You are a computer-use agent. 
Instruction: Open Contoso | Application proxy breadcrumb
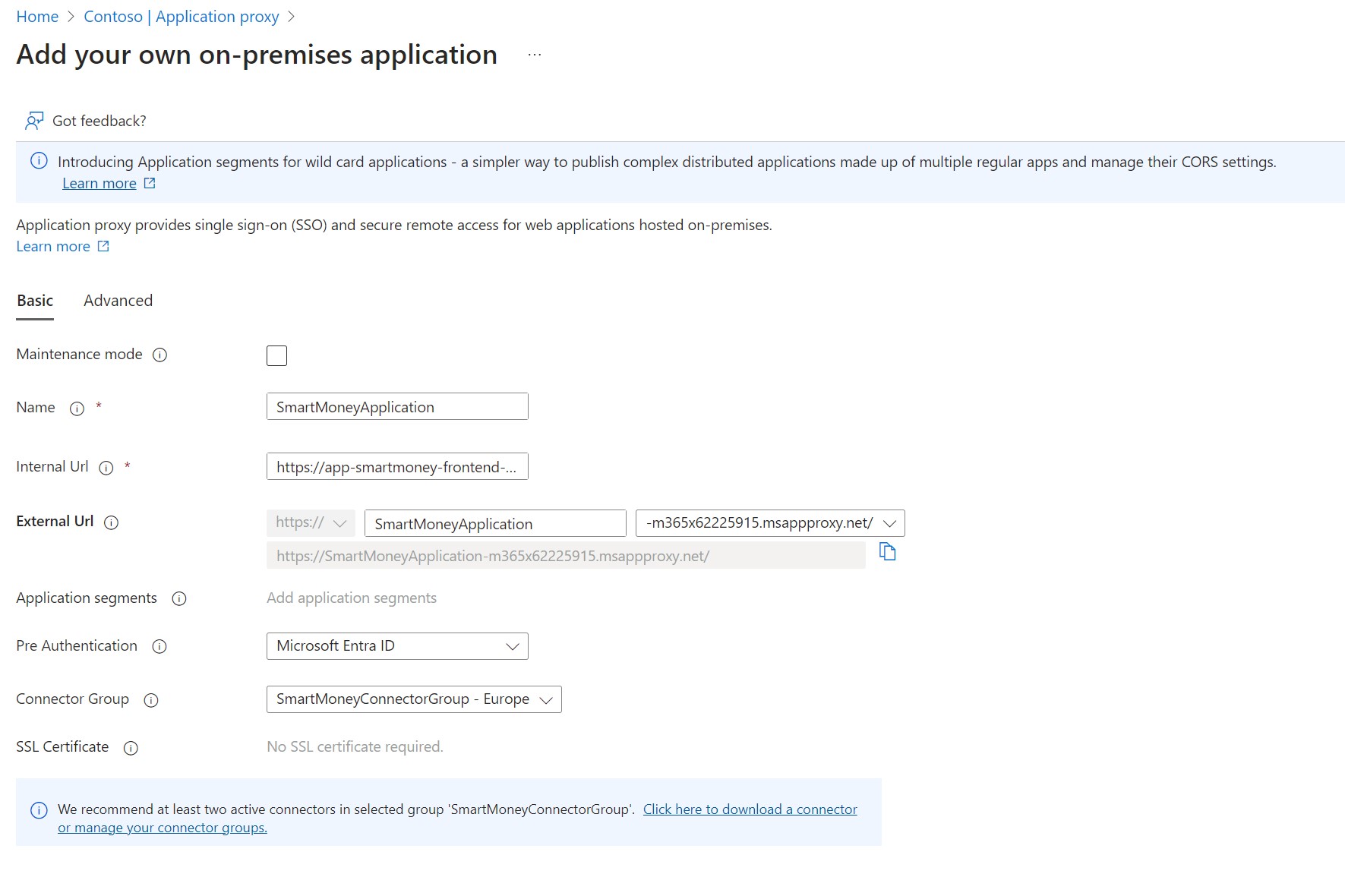point(182,17)
